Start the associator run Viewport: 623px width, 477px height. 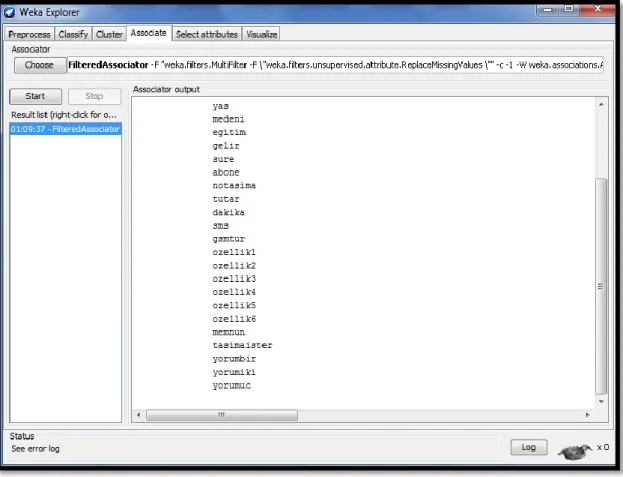(x=35, y=96)
